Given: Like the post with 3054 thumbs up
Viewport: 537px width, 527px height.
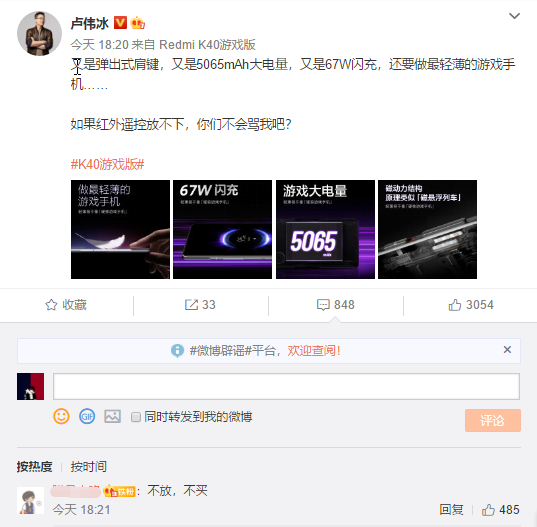Looking at the screenshot, I should click(471, 305).
